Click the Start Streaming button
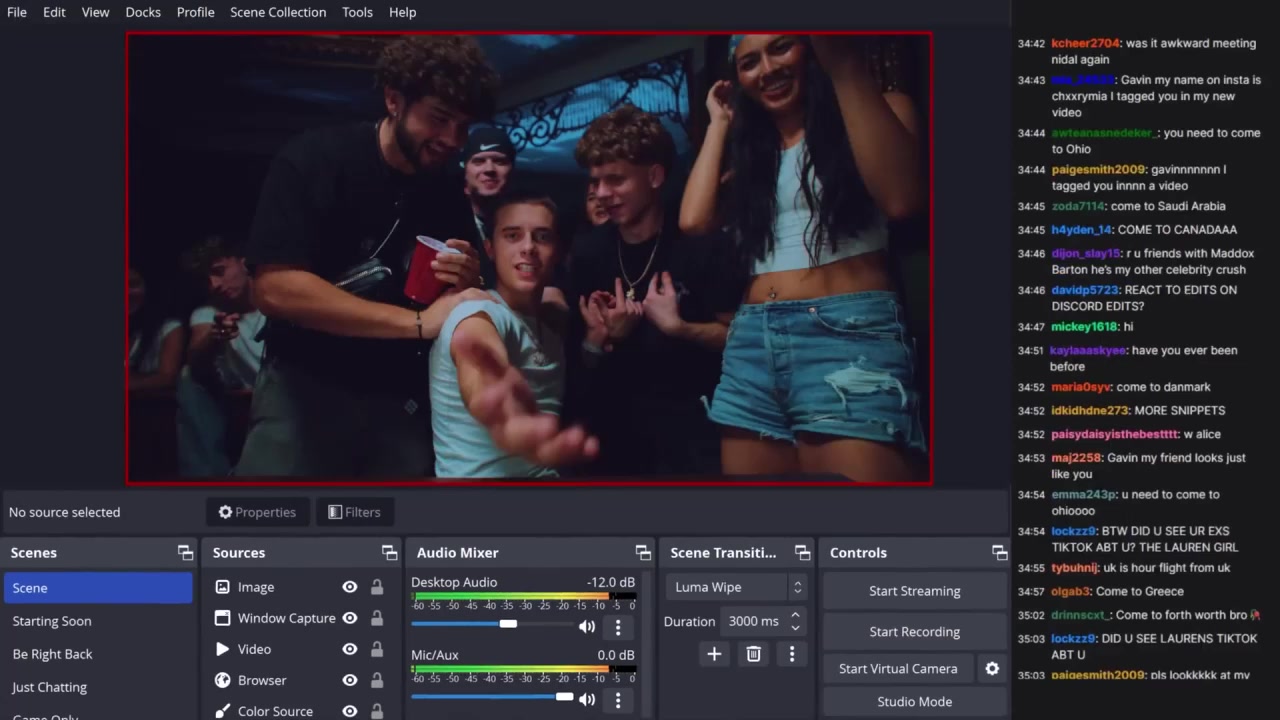1280x720 pixels. [x=914, y=591]
